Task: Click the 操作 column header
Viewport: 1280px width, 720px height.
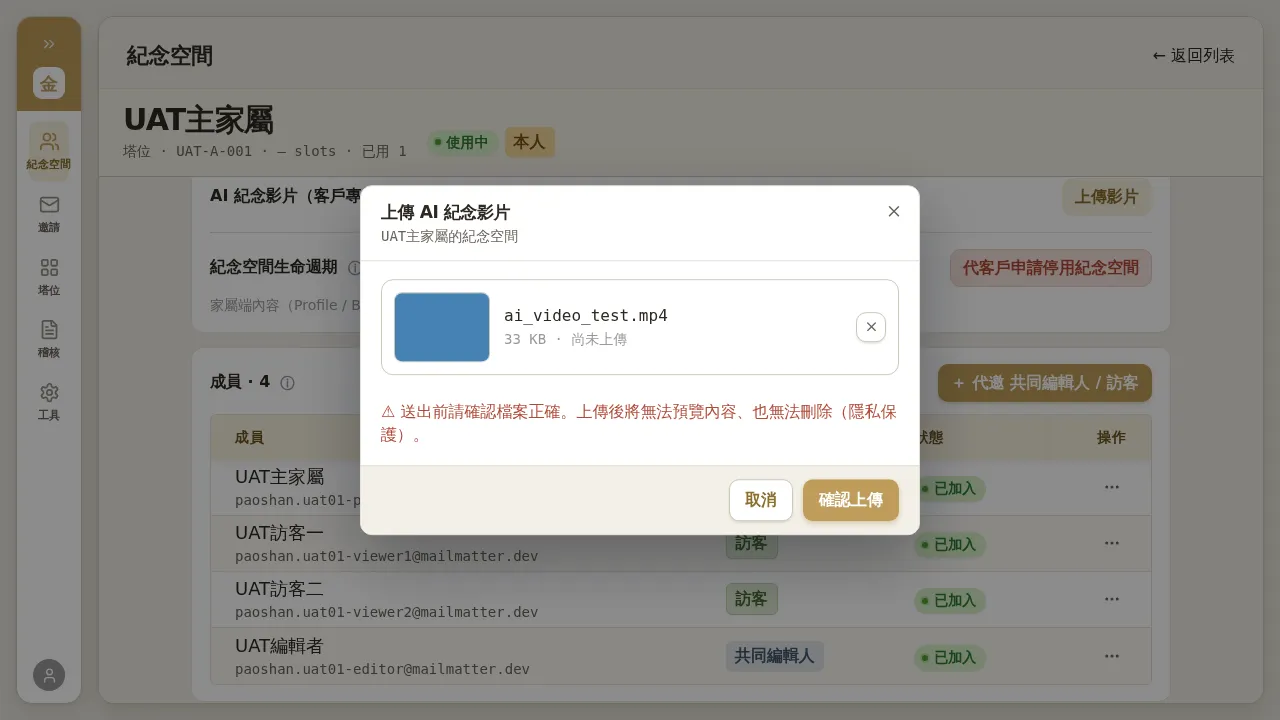Action: click(x=1111, y=438)
